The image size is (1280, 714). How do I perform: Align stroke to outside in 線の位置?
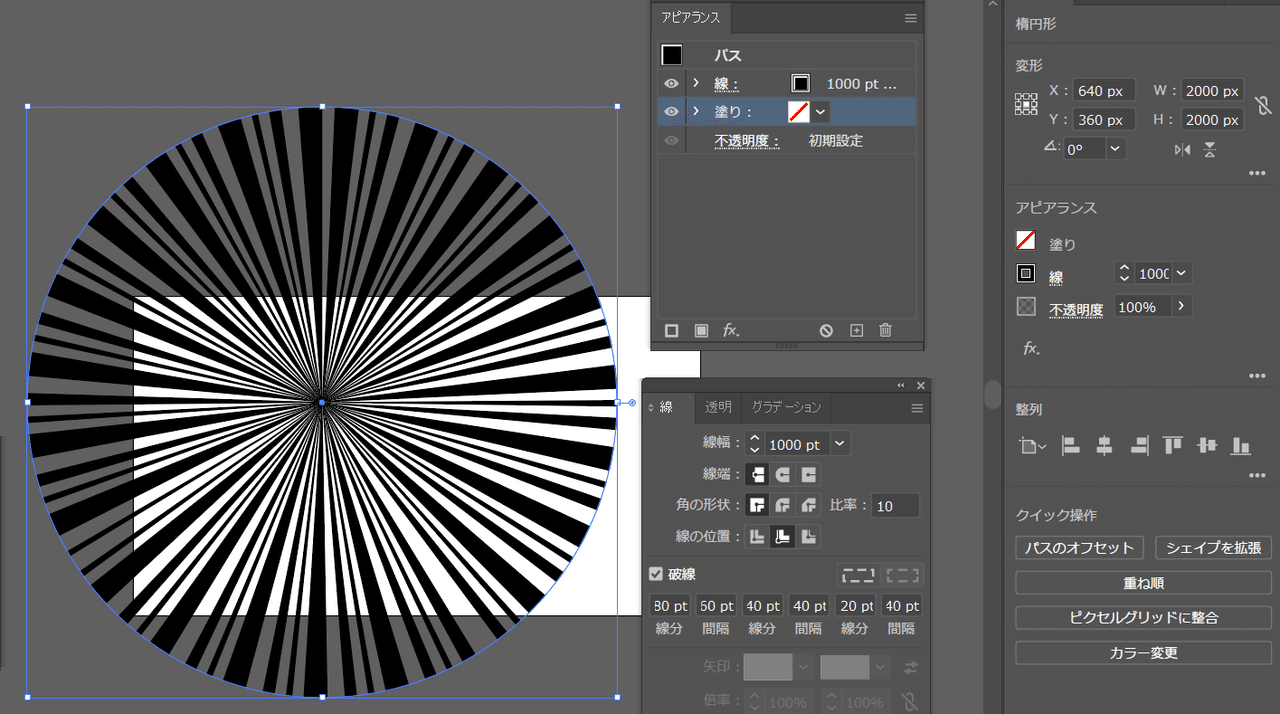[x=808, y=537]
